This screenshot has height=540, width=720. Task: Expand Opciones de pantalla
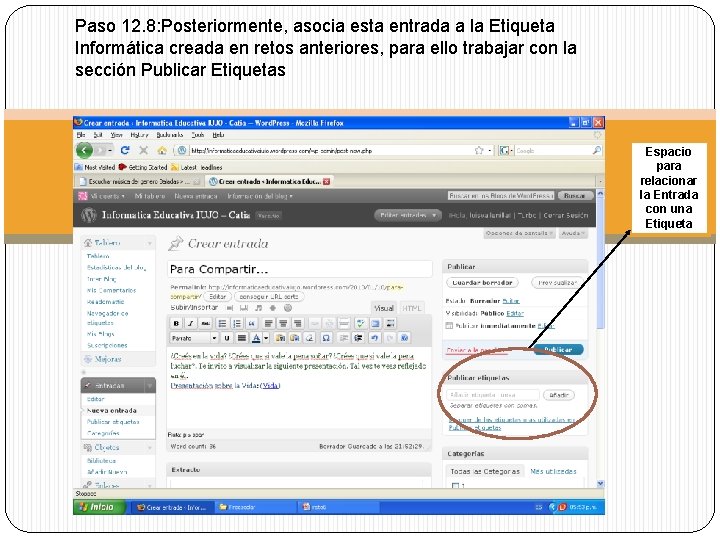[x=519, y=234]
